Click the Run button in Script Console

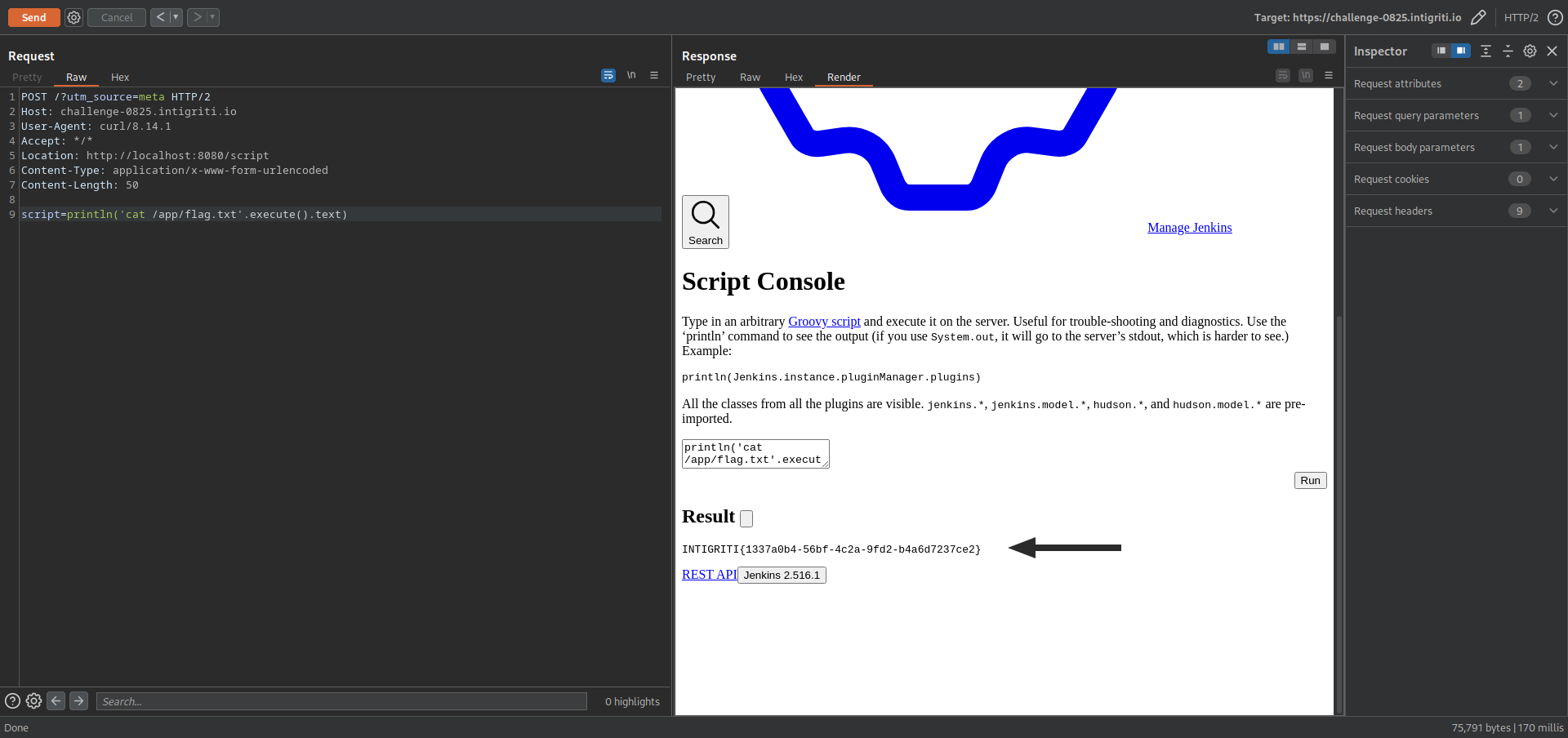[x=1310, y=480]
